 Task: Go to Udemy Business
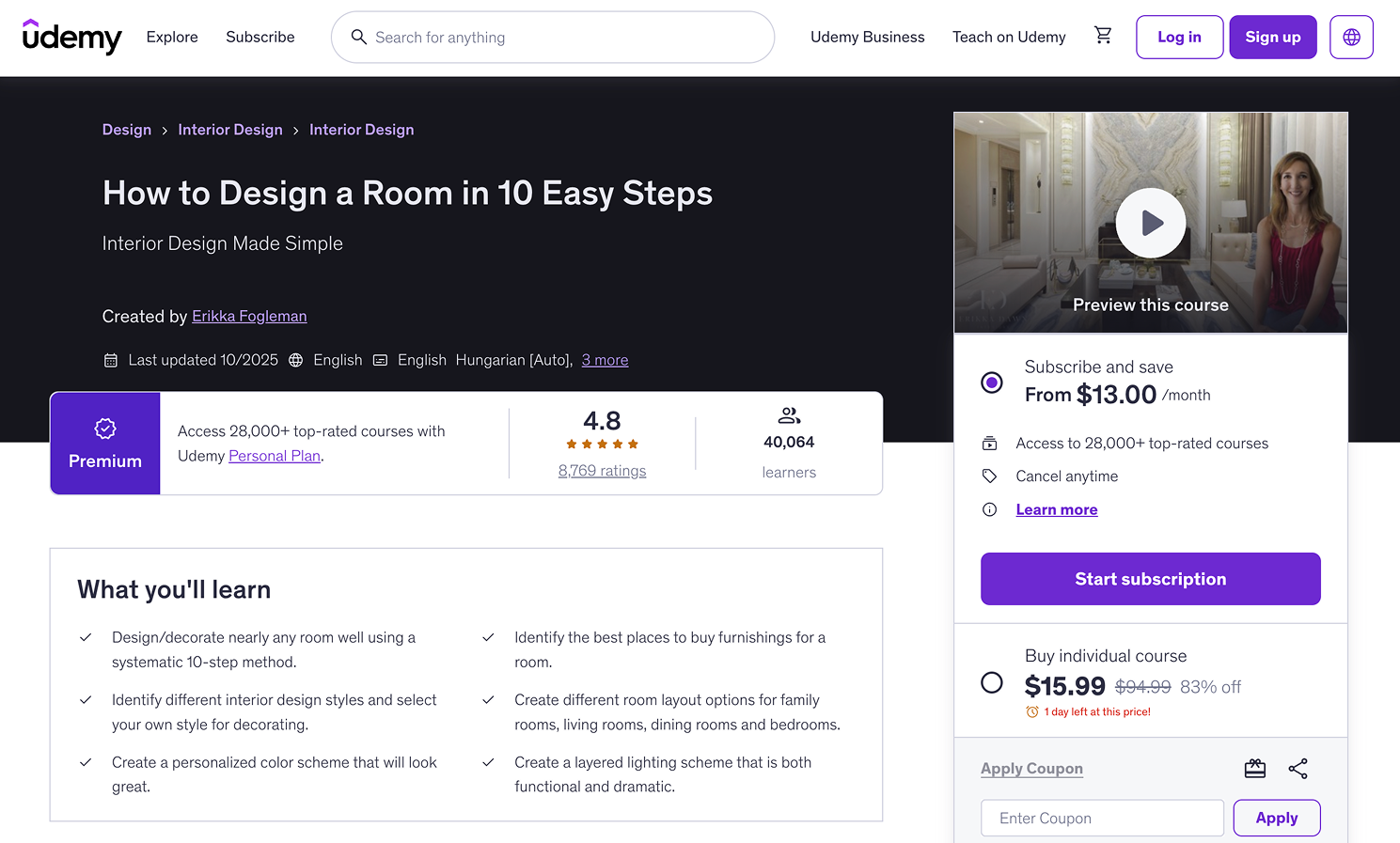(x=868, y=37)
